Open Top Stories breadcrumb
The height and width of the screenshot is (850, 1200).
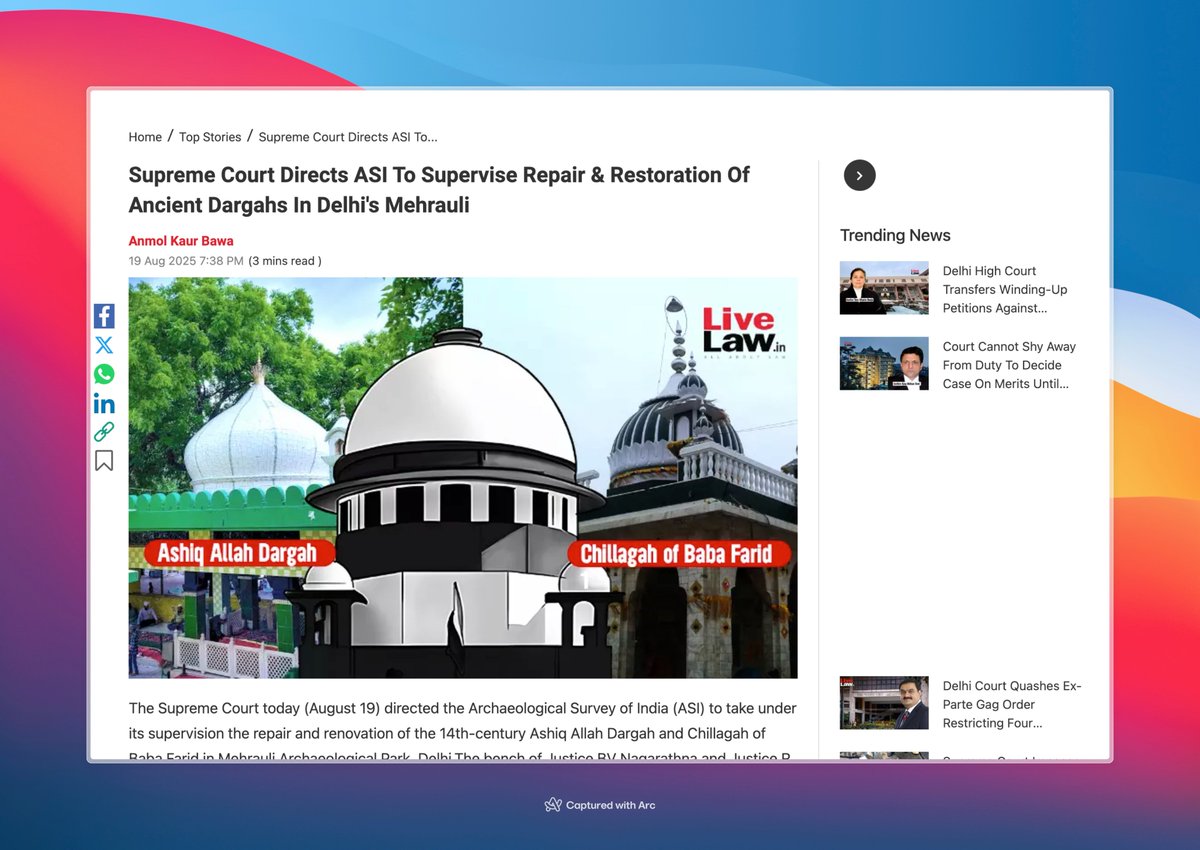210,137
